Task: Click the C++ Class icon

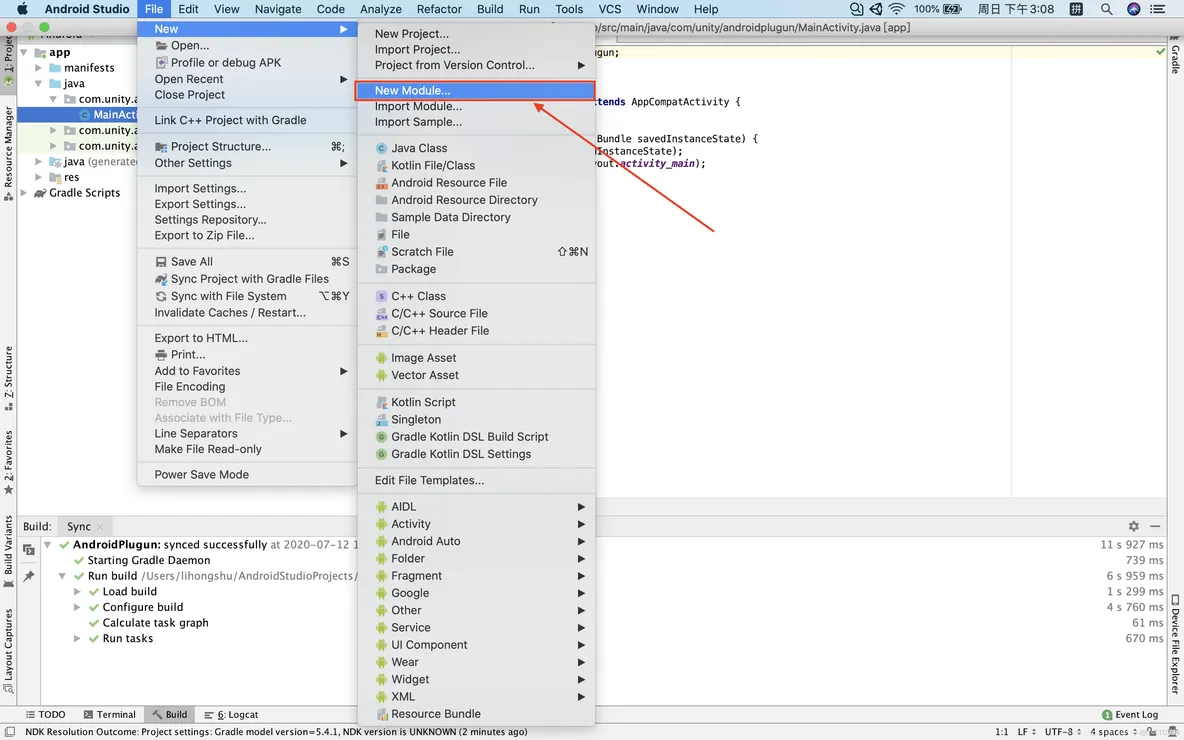Action: pos(381,296)
